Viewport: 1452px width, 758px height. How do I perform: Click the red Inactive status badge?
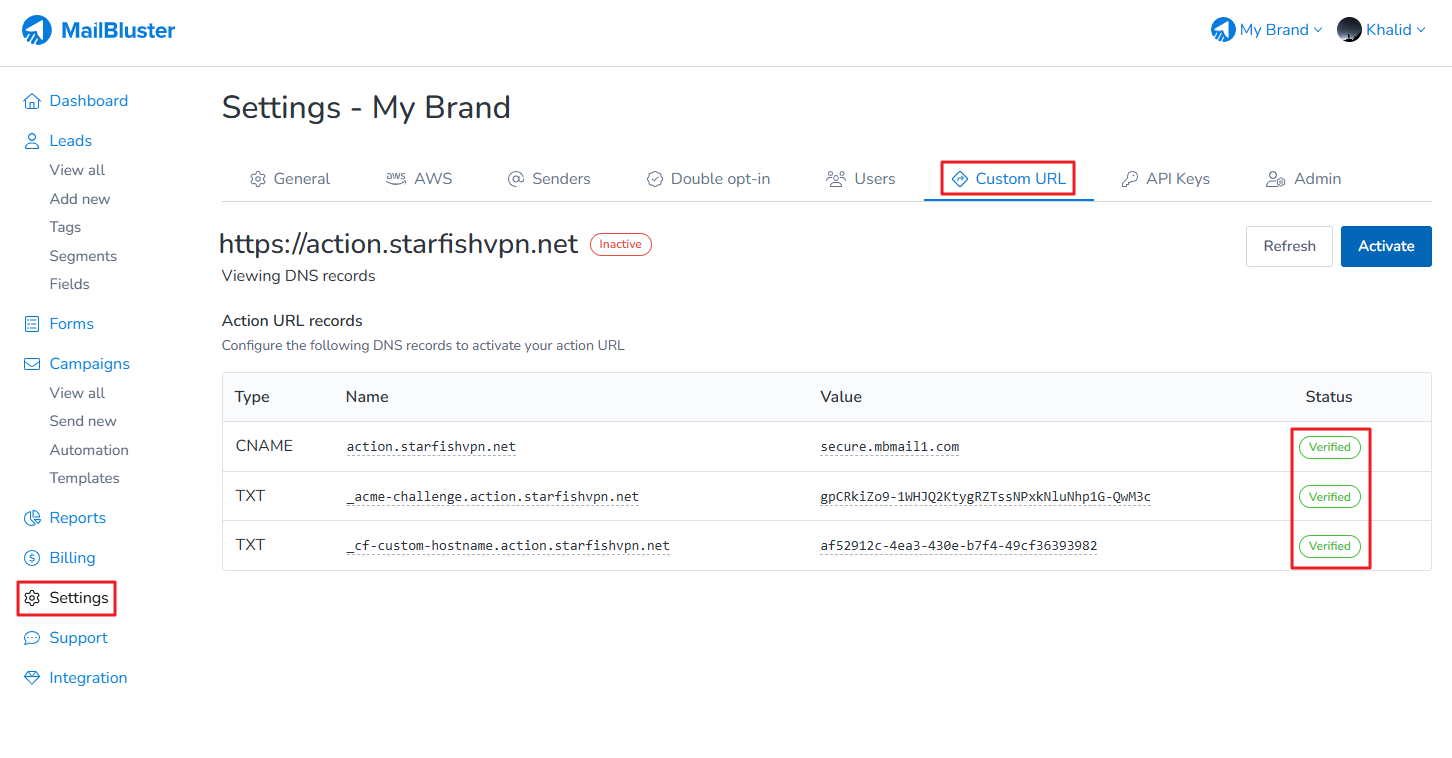(620, 244)
